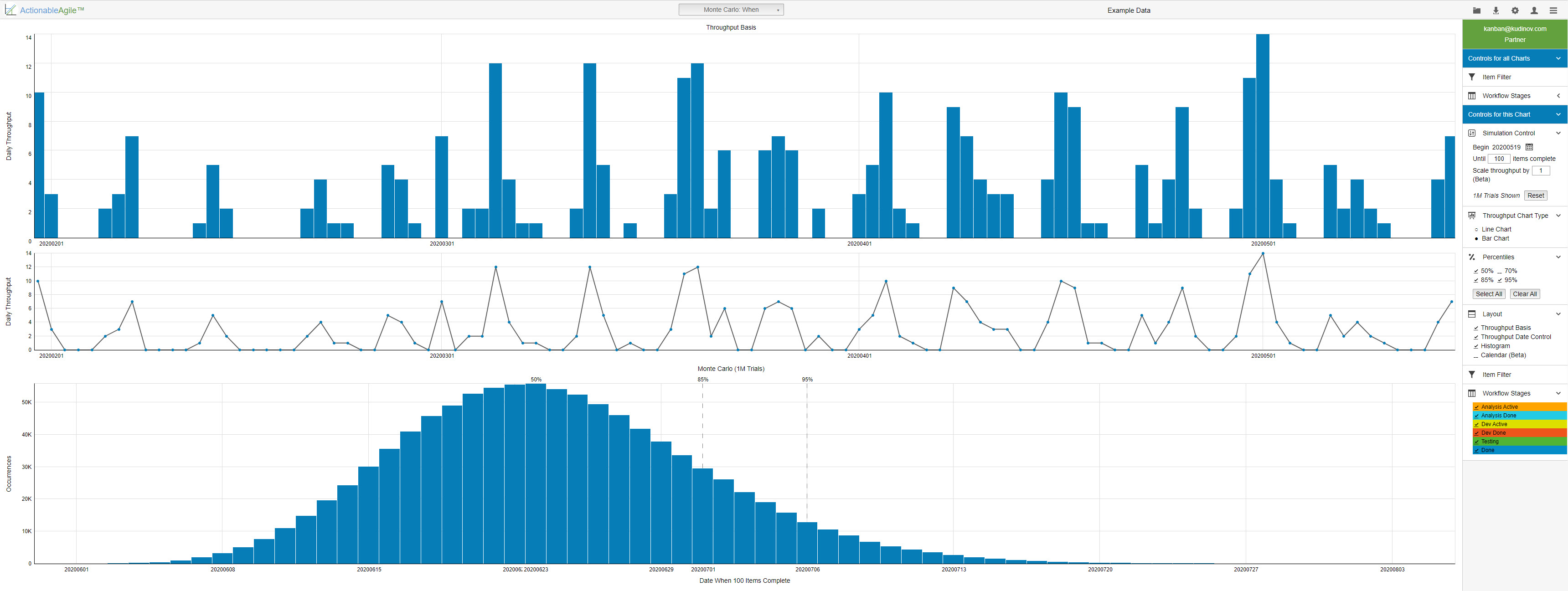The height and width of the screenshot is (591, 1568).
Task: Click the Select All percentiles button
Action: 1489,294
